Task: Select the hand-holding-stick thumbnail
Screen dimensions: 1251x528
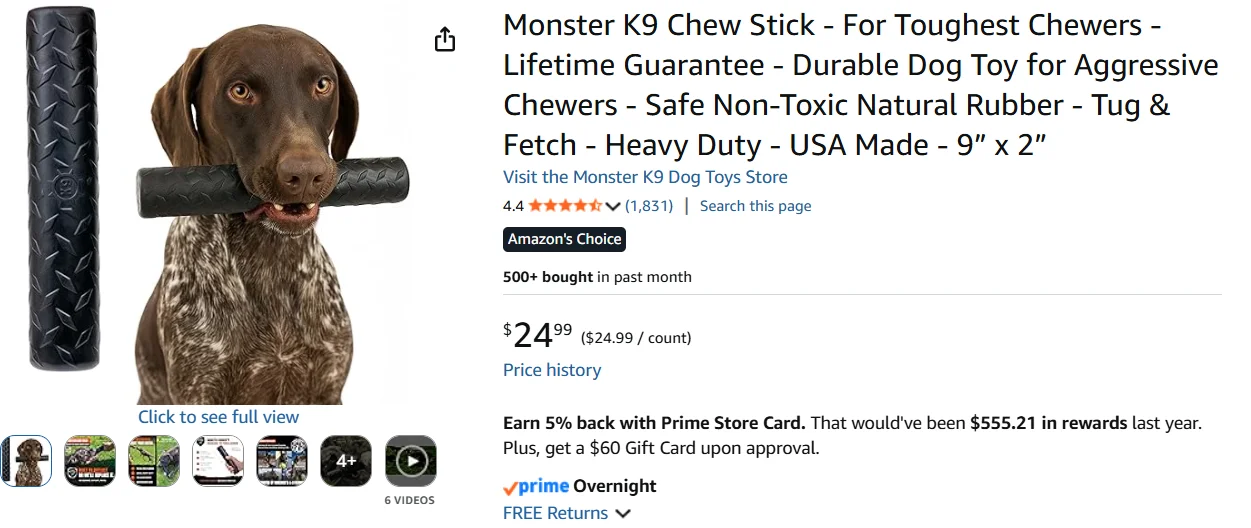Action: click(218, 461)
